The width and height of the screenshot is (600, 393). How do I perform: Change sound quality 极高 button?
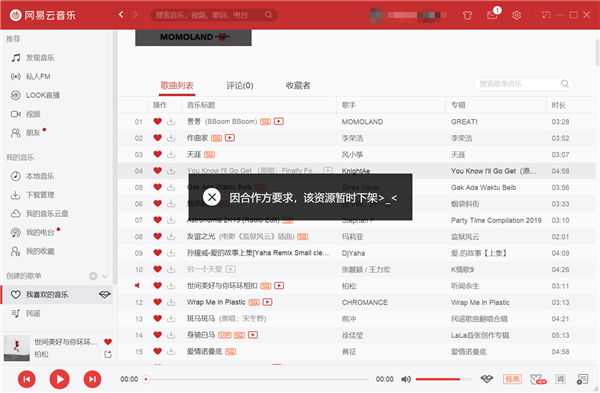click(512, 379)
